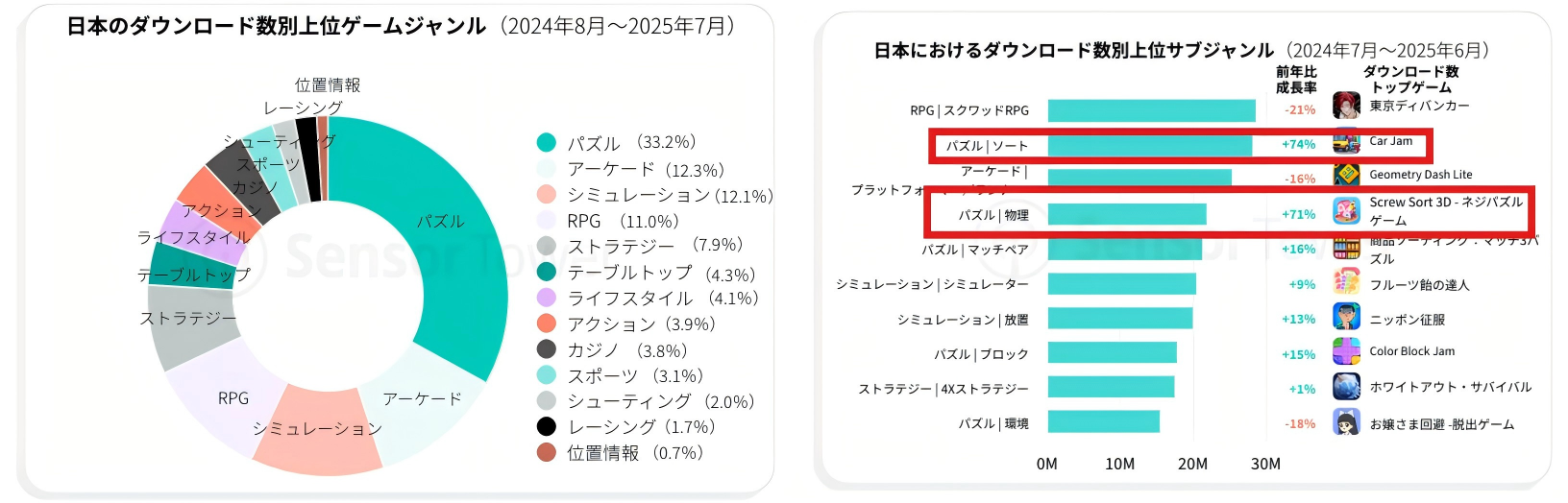Click the ニッポン征服 game icon

(x=1346, y=317)
